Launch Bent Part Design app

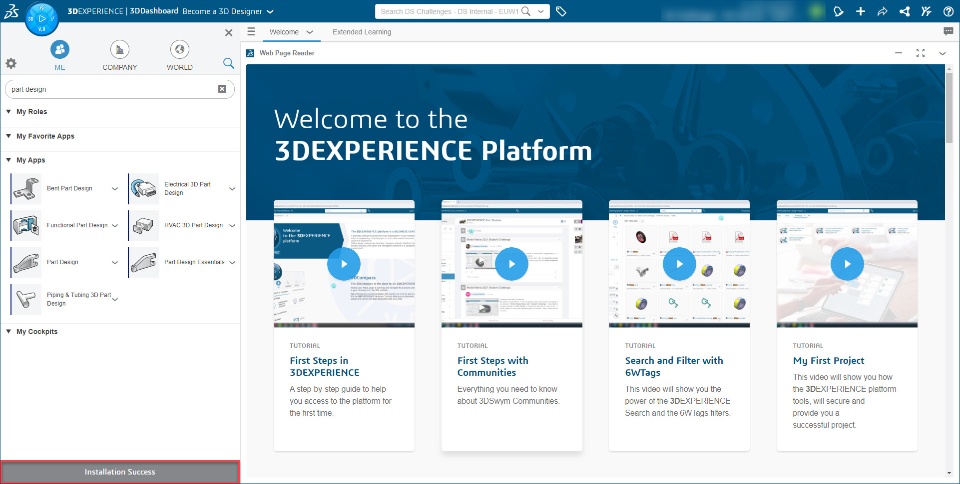(26, 188)
